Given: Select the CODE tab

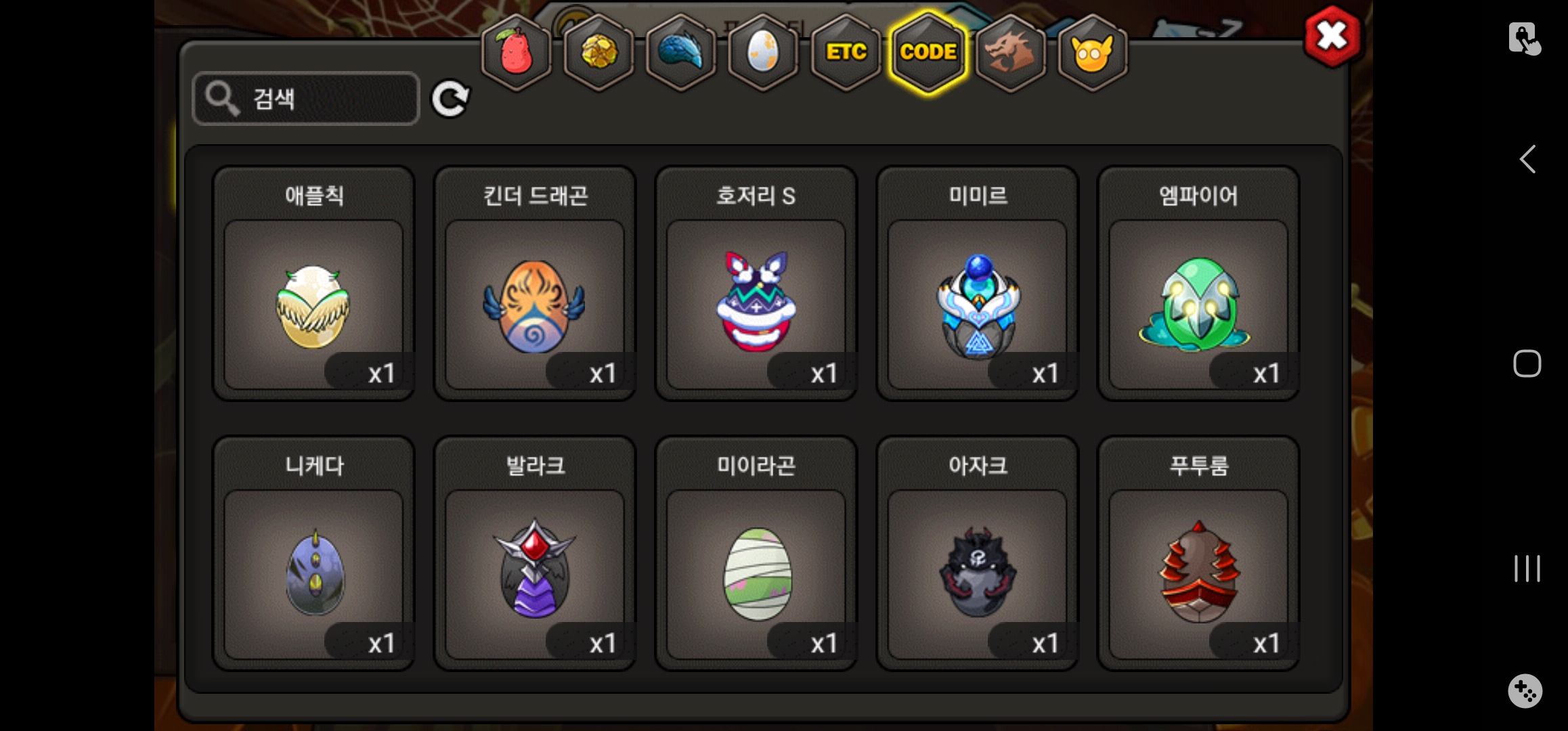Looking at the screenshot, I should pos(928,52).
